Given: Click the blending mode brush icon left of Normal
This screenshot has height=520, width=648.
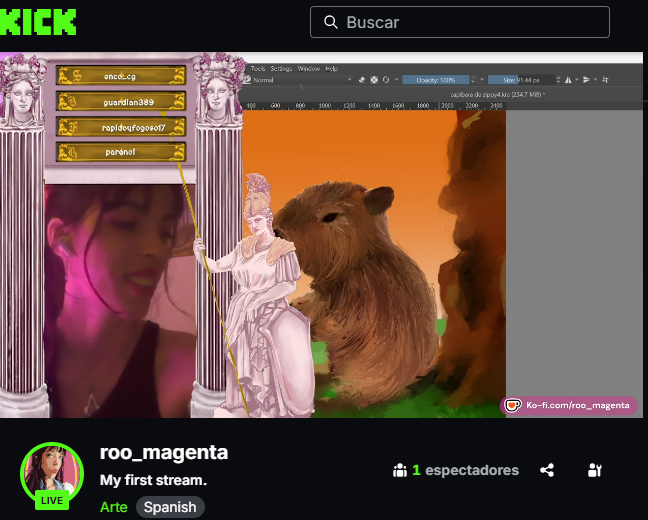Looking at the screenshot, I should click(247, 80).
